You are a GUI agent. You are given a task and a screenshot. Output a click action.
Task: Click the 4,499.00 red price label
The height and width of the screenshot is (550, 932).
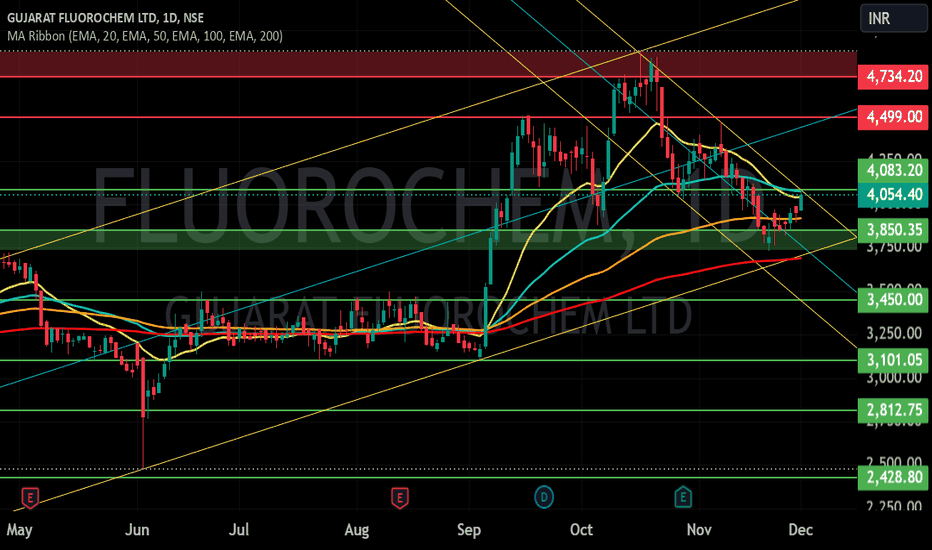893,117
